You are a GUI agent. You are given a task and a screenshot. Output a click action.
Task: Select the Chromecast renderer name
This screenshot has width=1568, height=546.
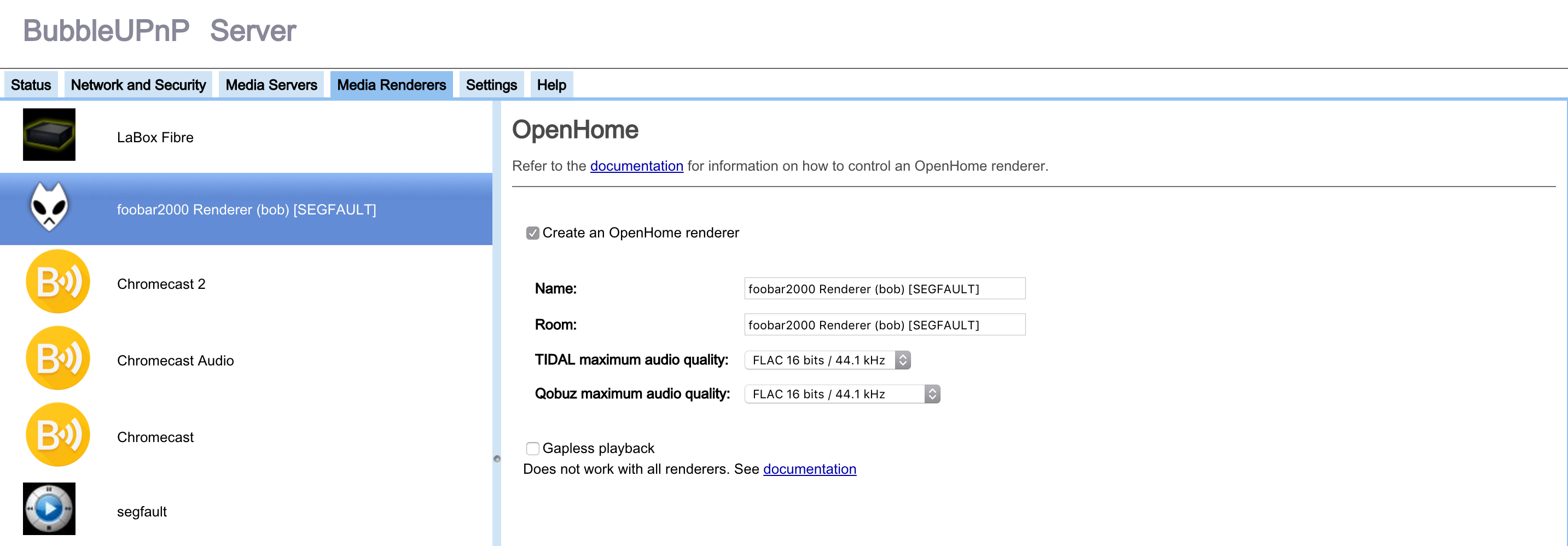[x=155, y=438]
